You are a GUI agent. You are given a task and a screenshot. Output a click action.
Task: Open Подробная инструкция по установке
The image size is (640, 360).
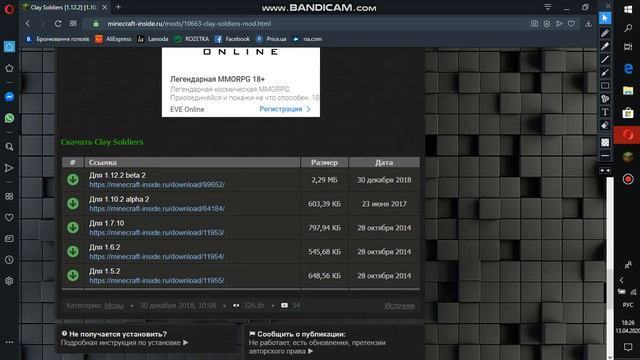coord(124,342)
